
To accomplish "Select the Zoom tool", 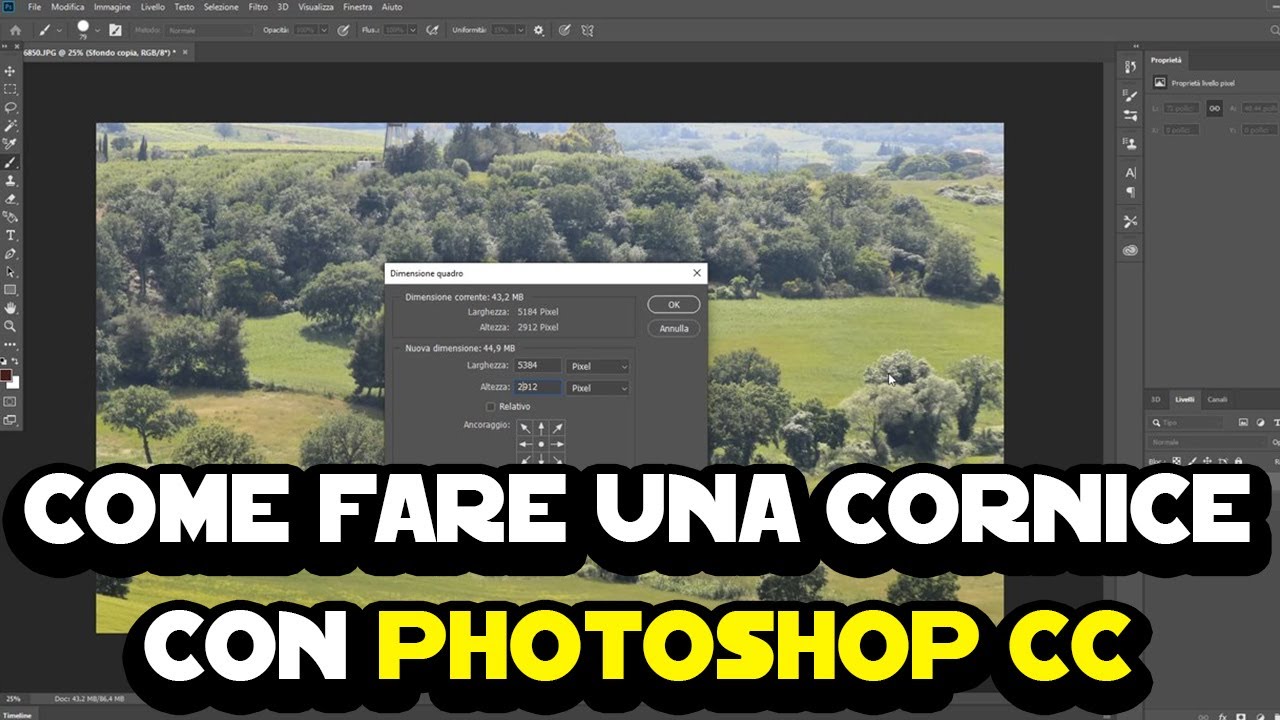I will [11, 325].
